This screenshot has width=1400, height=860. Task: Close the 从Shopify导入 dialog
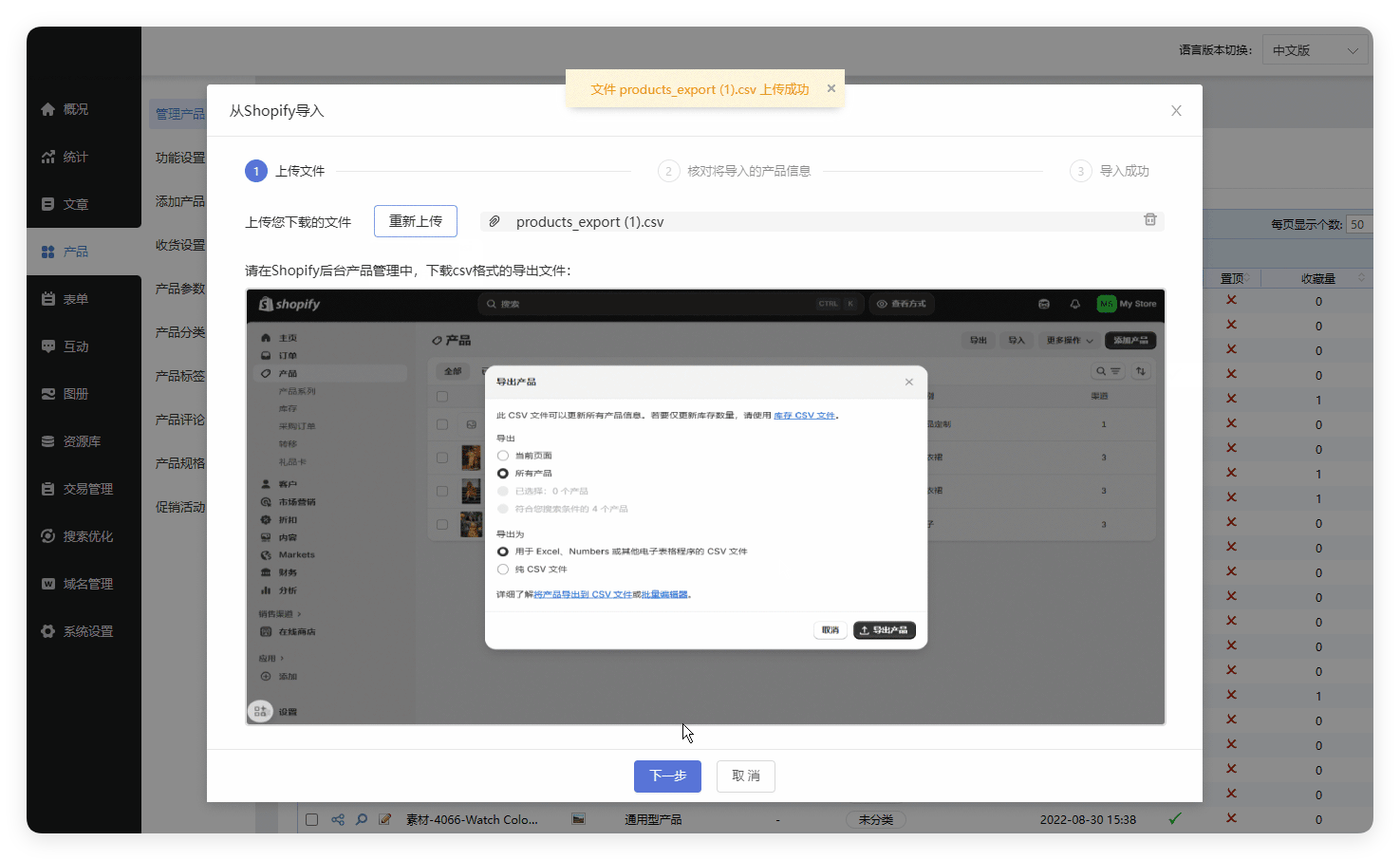pos(1176,111)
